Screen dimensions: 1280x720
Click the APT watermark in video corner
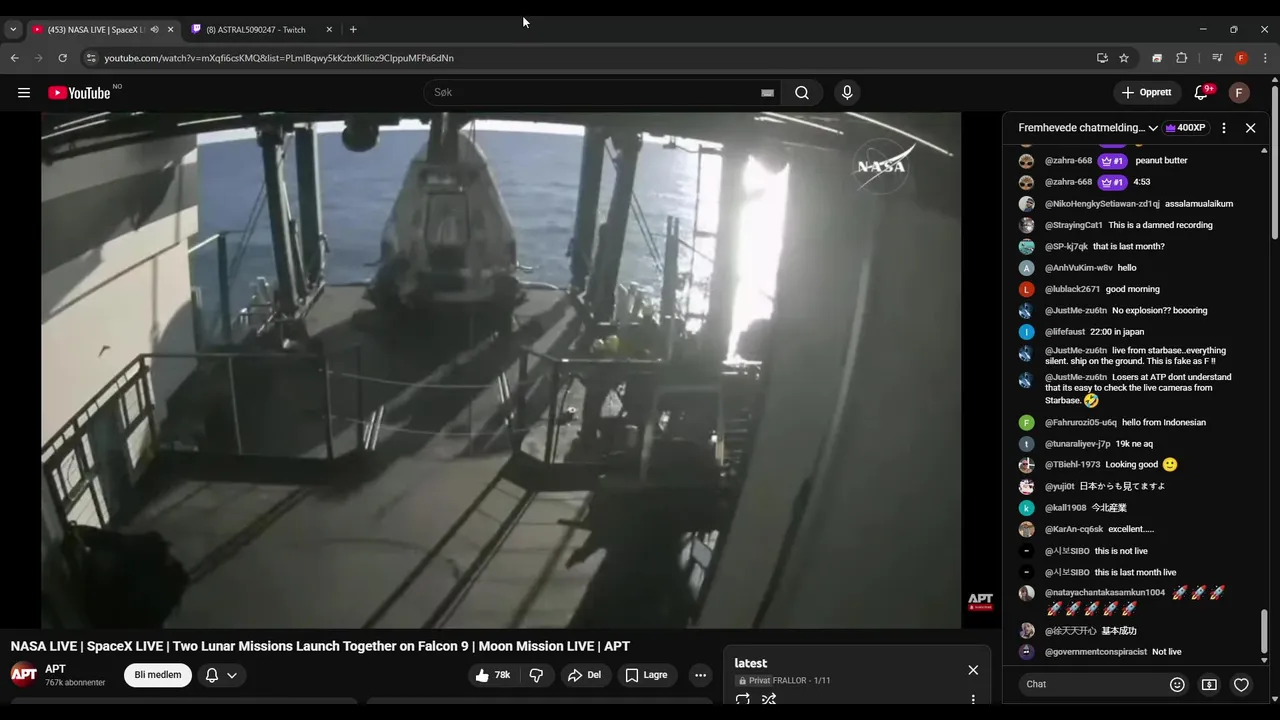pyautogui.click(x=980, y=602)
